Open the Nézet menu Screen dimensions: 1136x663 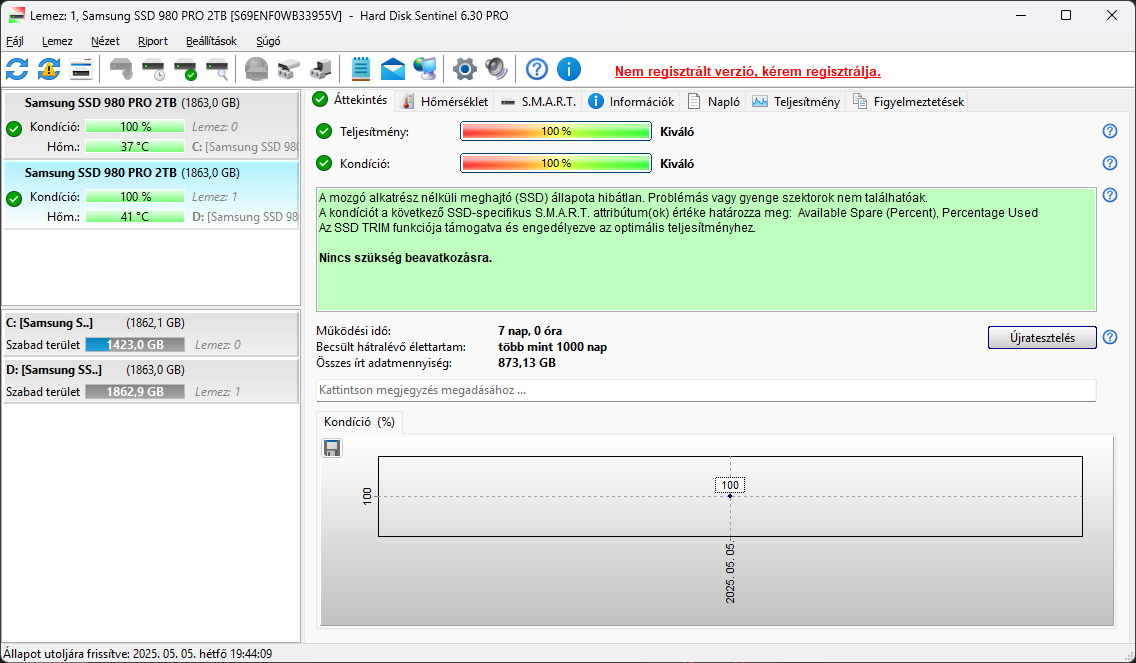[x=105, y=41]
